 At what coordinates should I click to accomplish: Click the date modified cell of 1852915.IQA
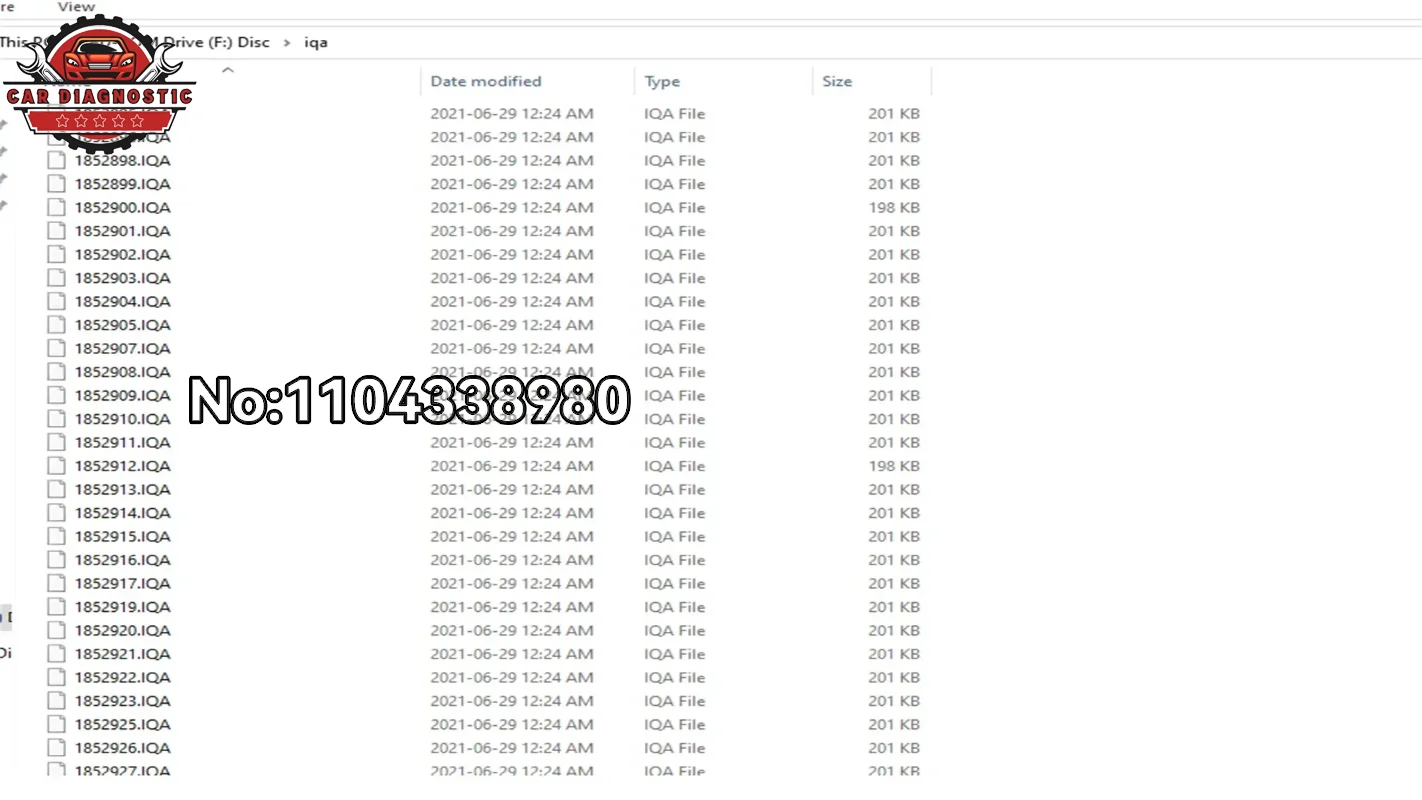pos(512,536)
